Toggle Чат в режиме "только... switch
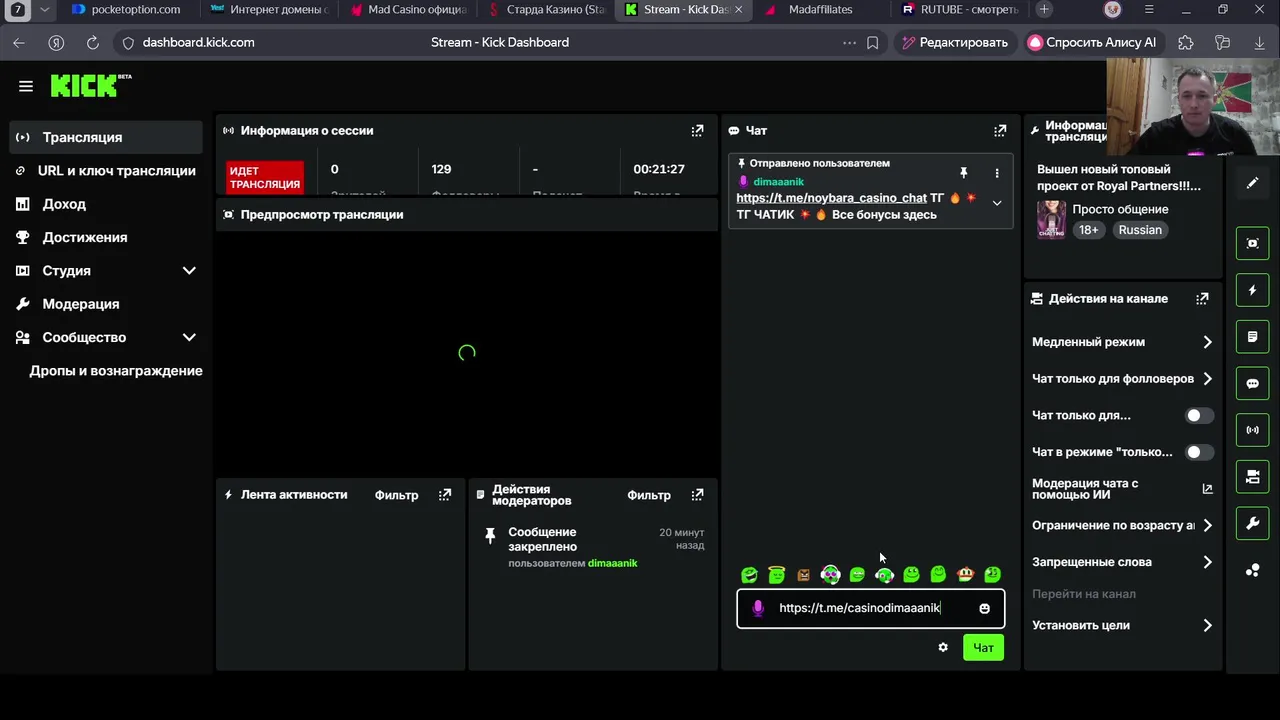The width and height of the screenshot is (1280, 720). [1199, 452]
